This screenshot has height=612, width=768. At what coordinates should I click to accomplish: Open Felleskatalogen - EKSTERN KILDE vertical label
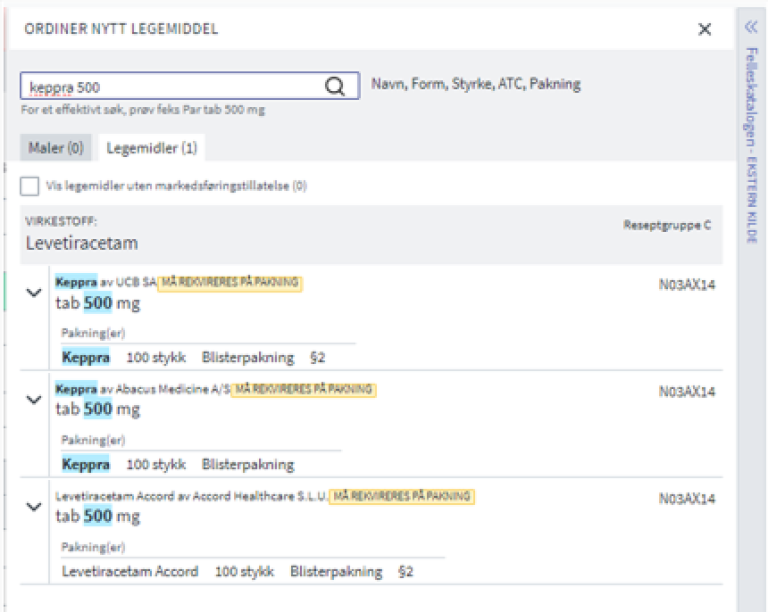[x=751, y=145]
